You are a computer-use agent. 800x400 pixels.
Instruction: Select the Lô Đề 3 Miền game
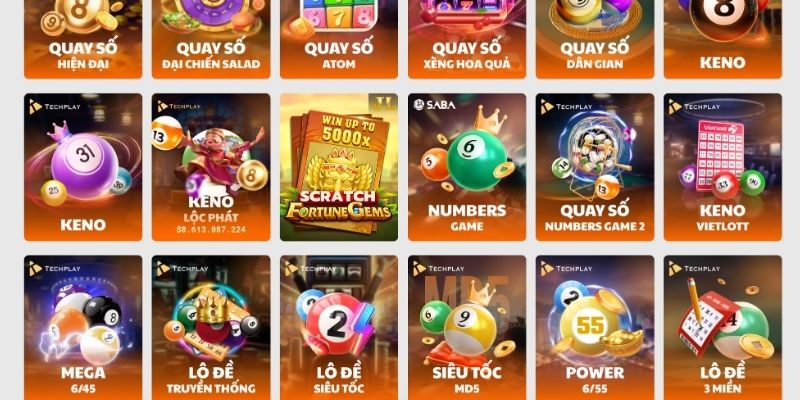coord(722,328)
